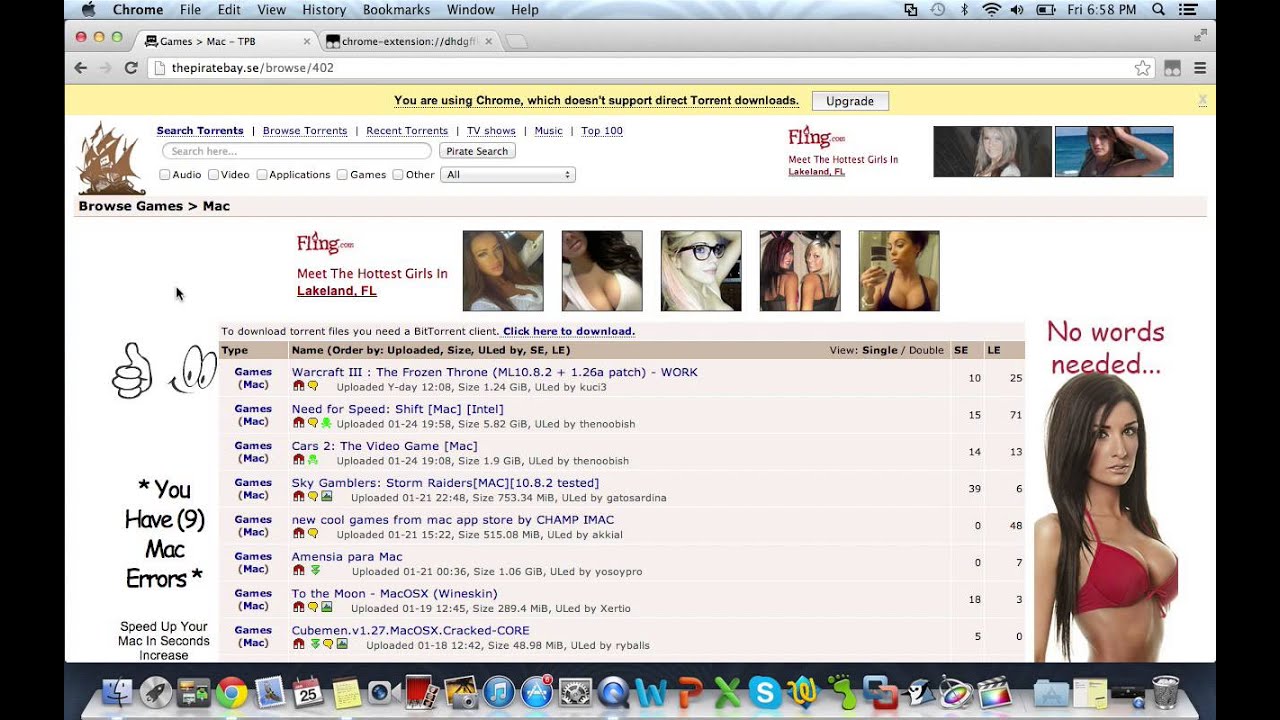This screenshot has height=720, width=1280.
Task: Sort torrents by the LE column
Action: click(x=994, y=350)
